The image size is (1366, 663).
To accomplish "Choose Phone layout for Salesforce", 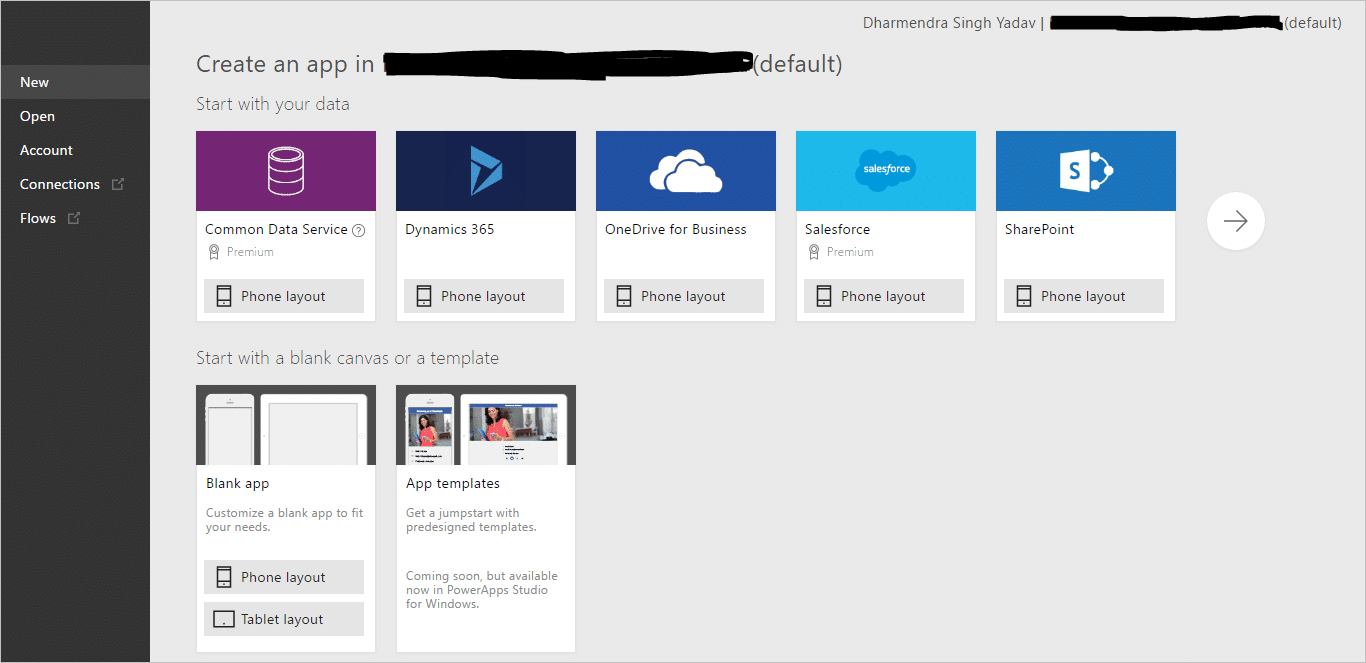I will (884, 296).
